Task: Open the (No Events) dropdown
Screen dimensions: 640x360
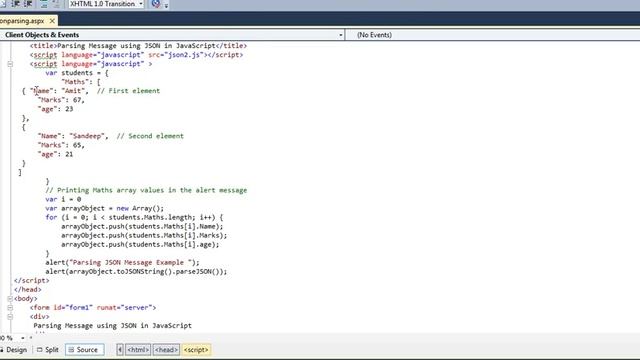Action: point(493,35)
